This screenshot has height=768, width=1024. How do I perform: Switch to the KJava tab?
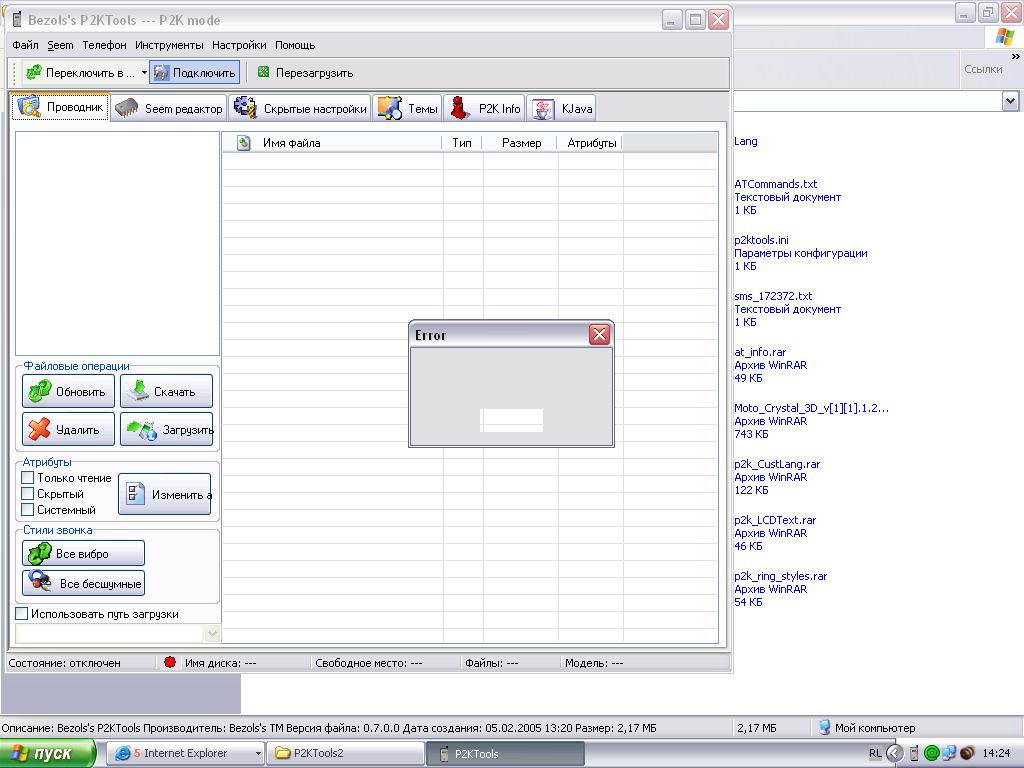[562, 108]
